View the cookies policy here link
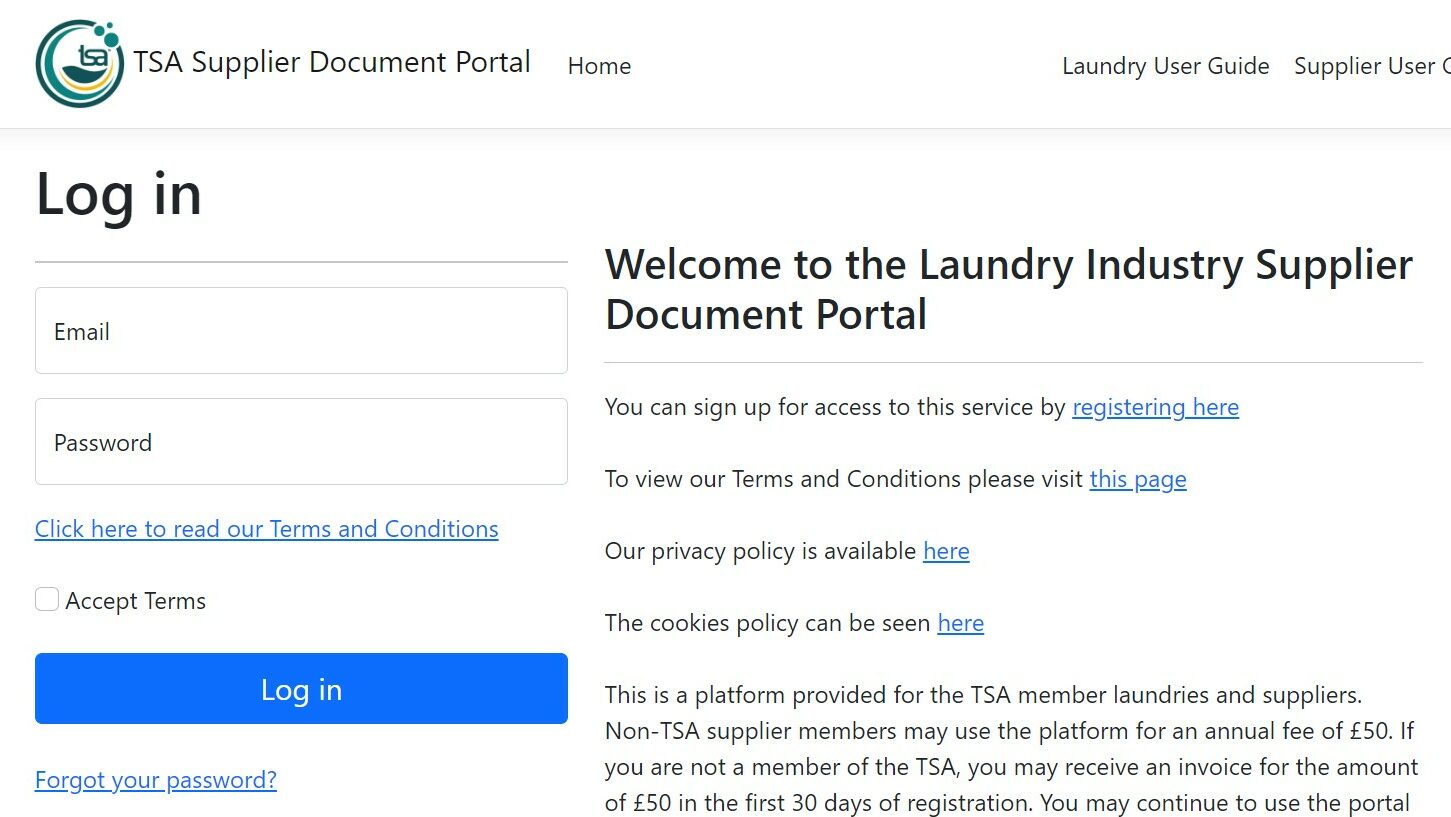 click(960, 623)
